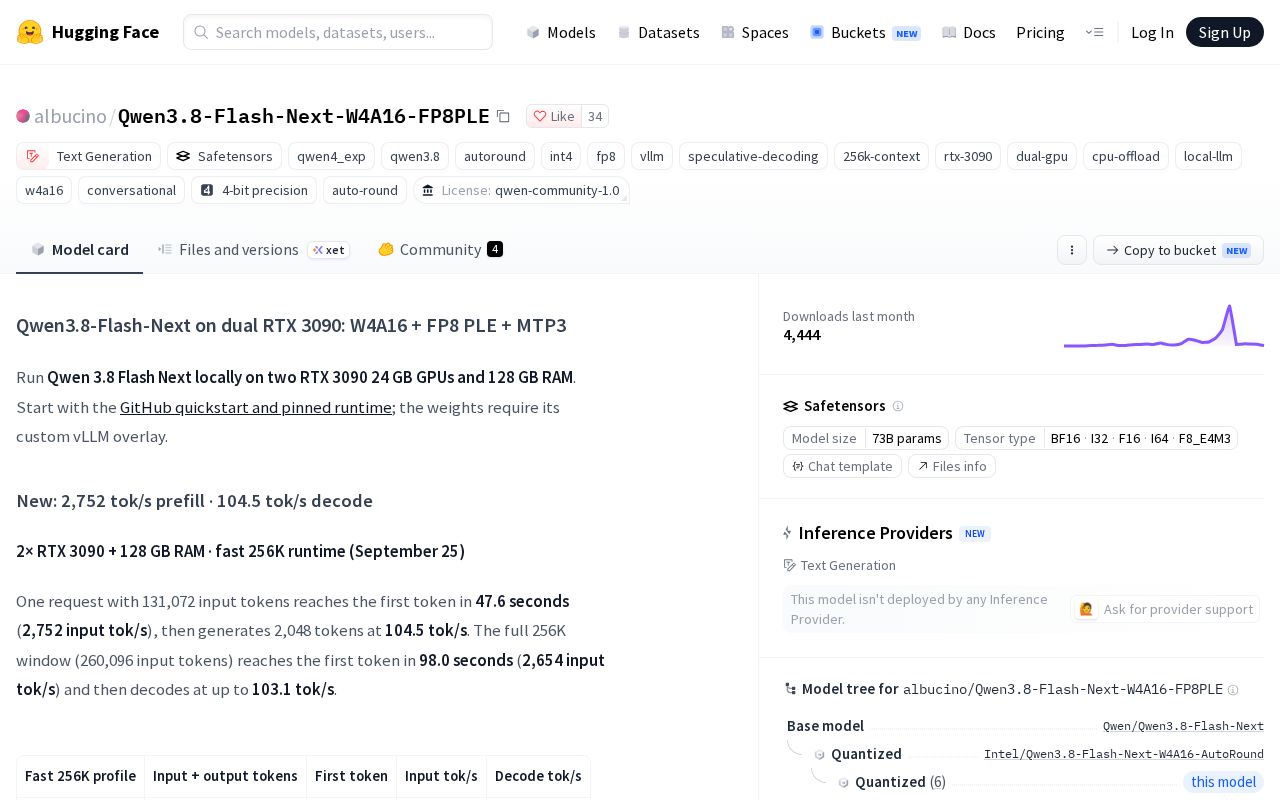The width and height of the screenshot is (1280, 800).
Task: Click Log In link
Action: click(x=1152, y=32)
